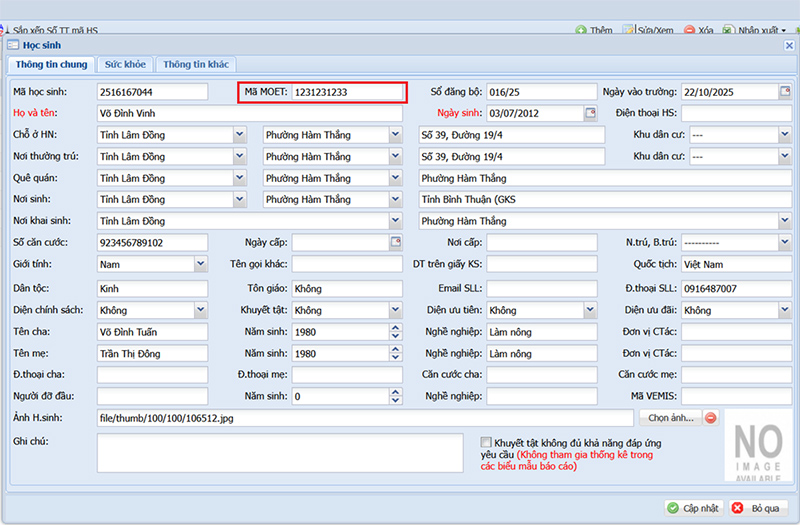Open the Ngày cấp calendar picker
Viewport: 800px width, 525px height.
[396, 242]
